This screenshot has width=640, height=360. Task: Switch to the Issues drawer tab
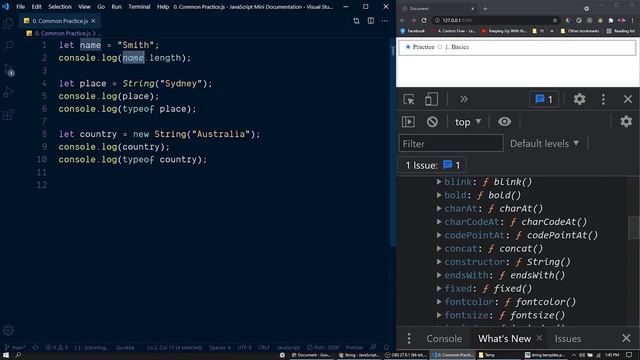568,338
